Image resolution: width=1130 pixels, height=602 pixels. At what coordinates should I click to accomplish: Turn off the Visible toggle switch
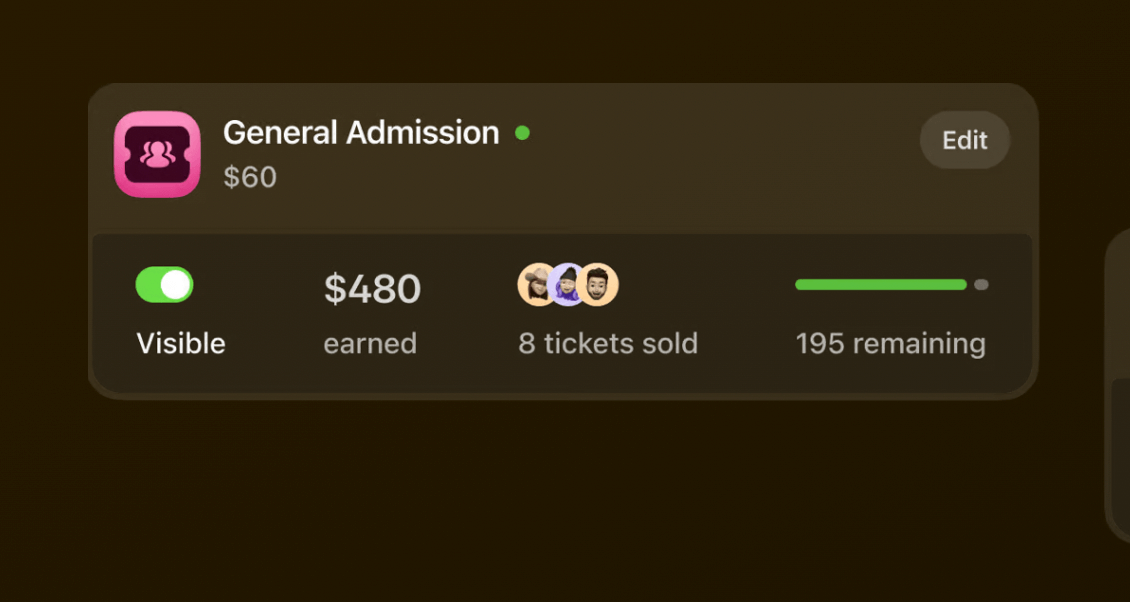coord(165,285)
